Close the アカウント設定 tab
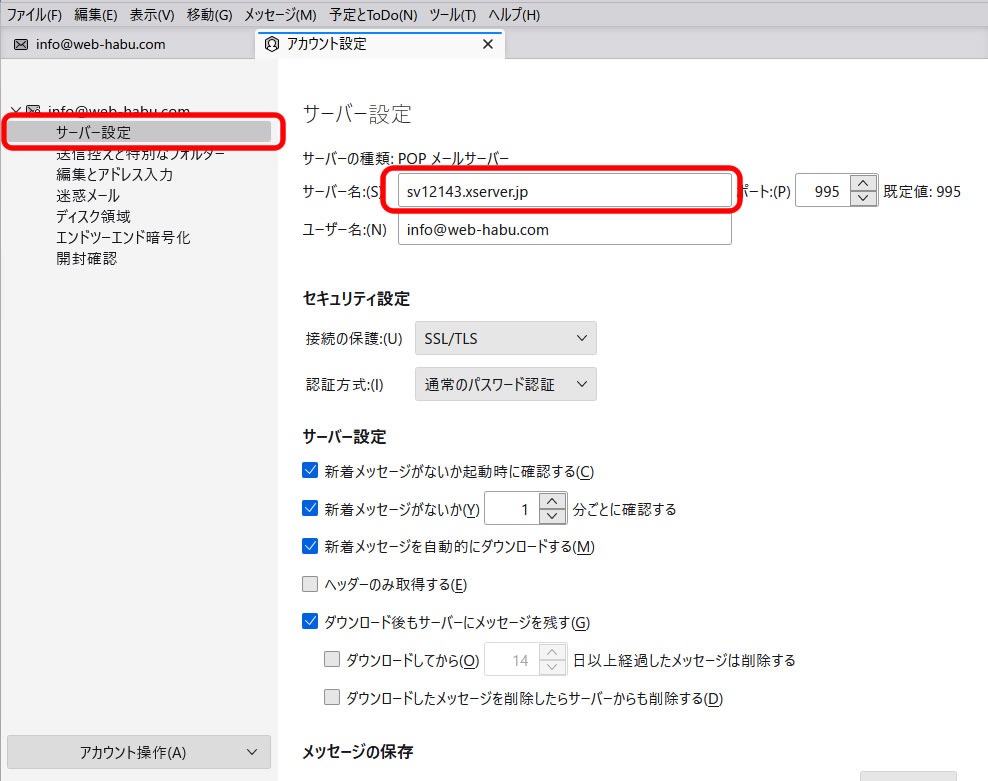This screenshot has height=781, width=988. coord(488,44)
